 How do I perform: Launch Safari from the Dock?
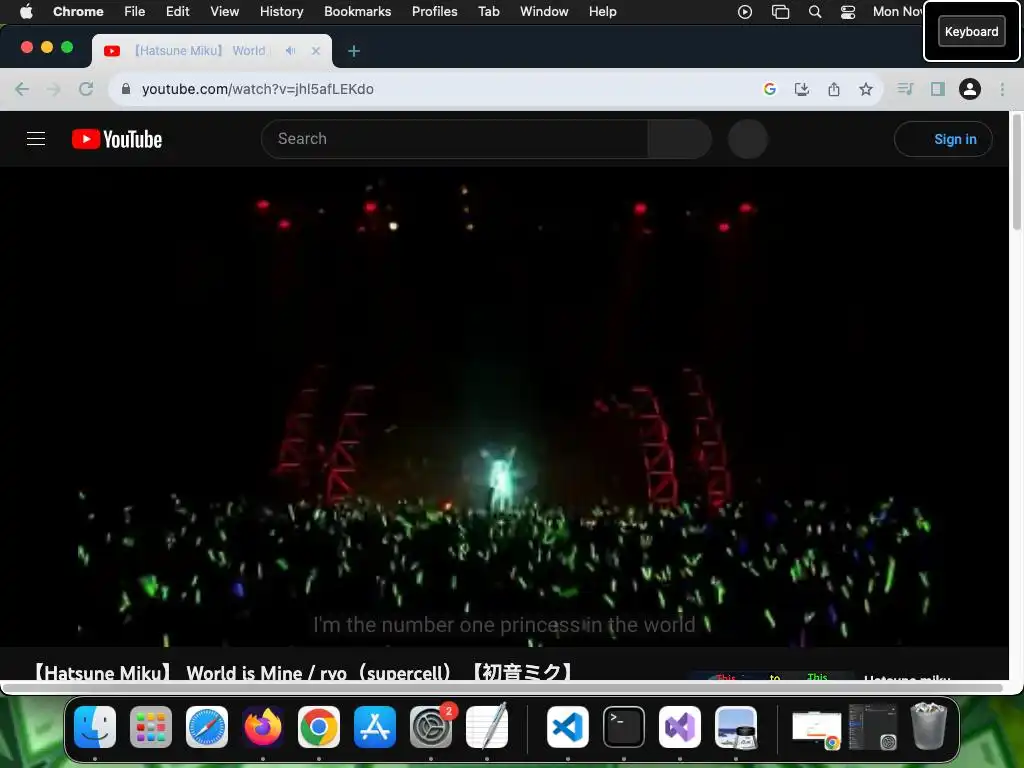pos(207,727)
